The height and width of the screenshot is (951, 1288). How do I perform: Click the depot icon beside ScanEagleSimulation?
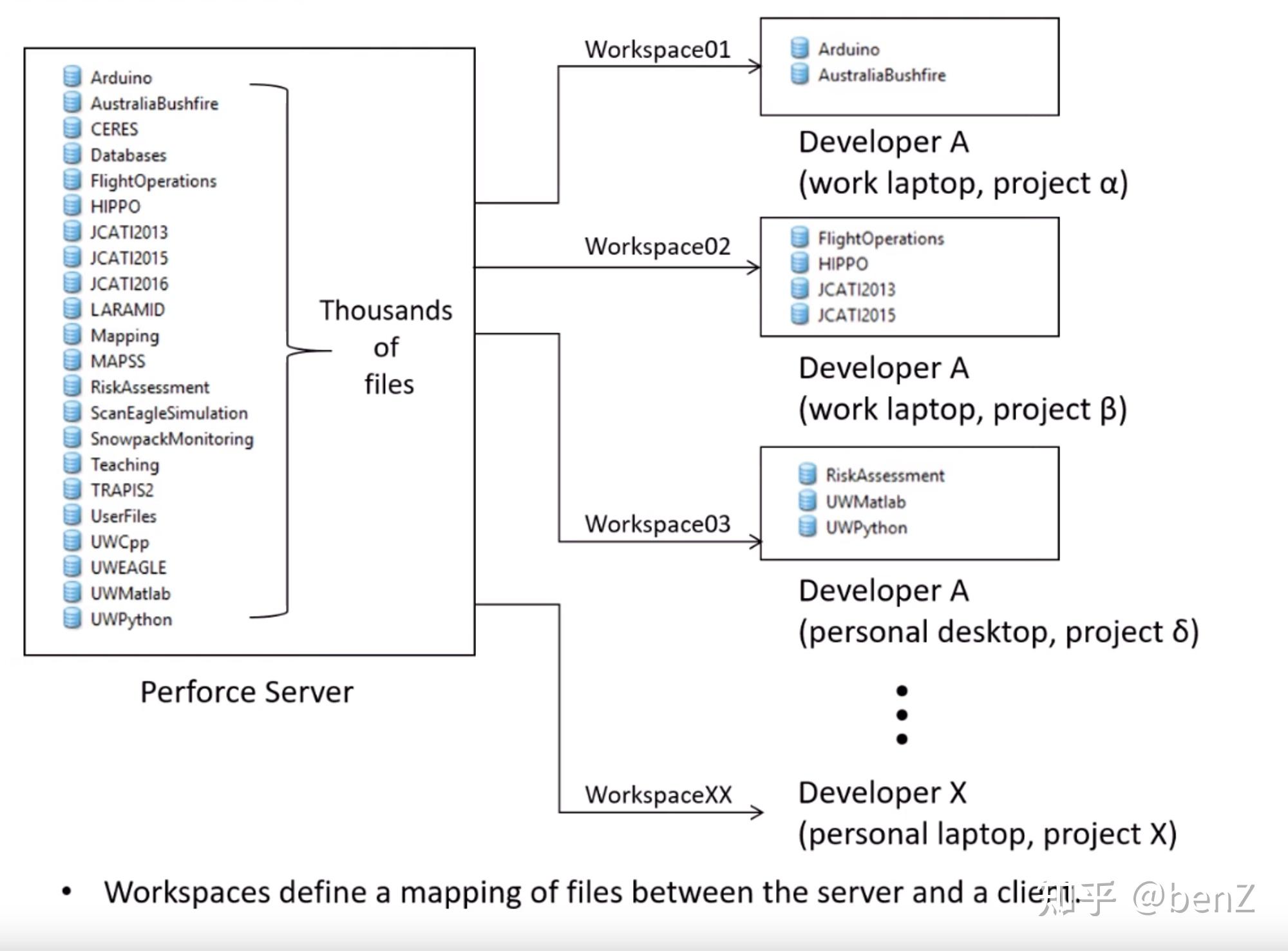pyautogui.click(x=72, y=412)
